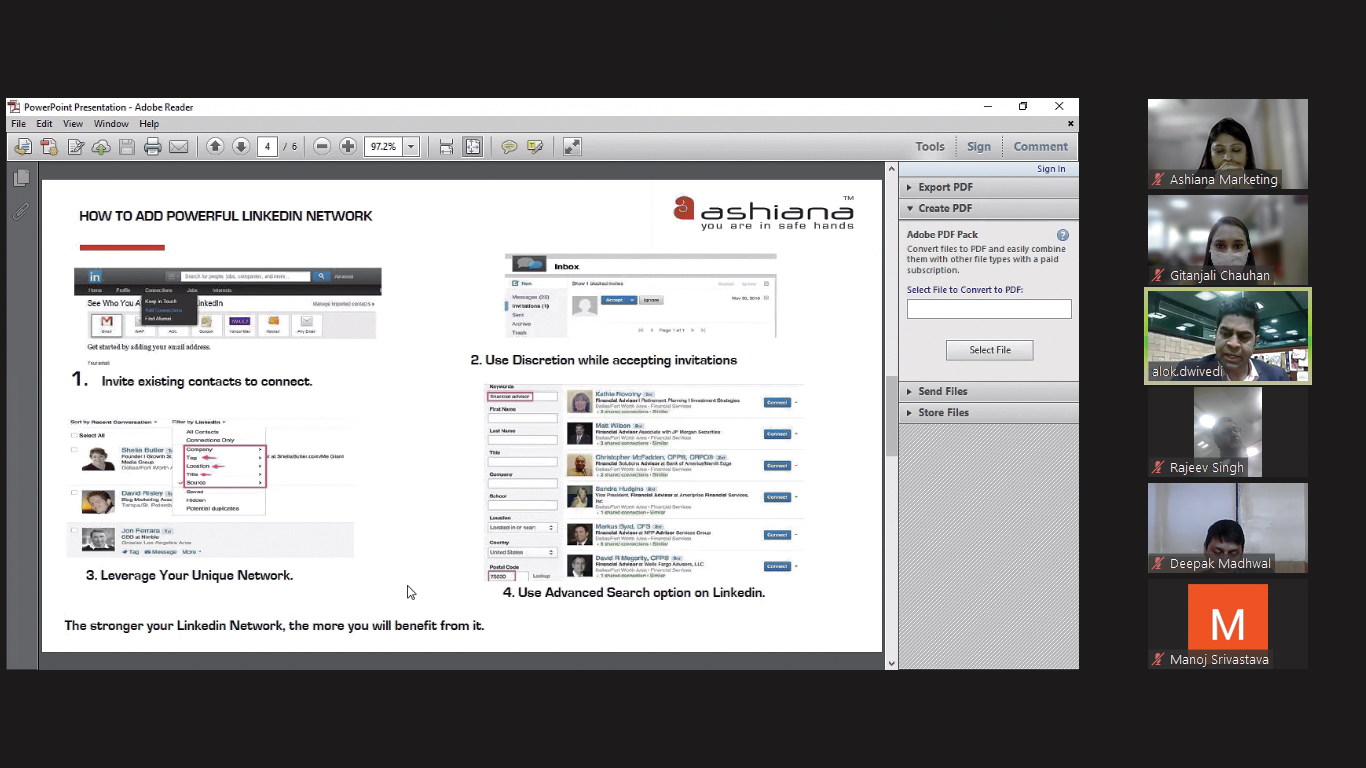The image size is (1366, 768).
Task: Collapse the Create PDF section
Action: point(989,208)
